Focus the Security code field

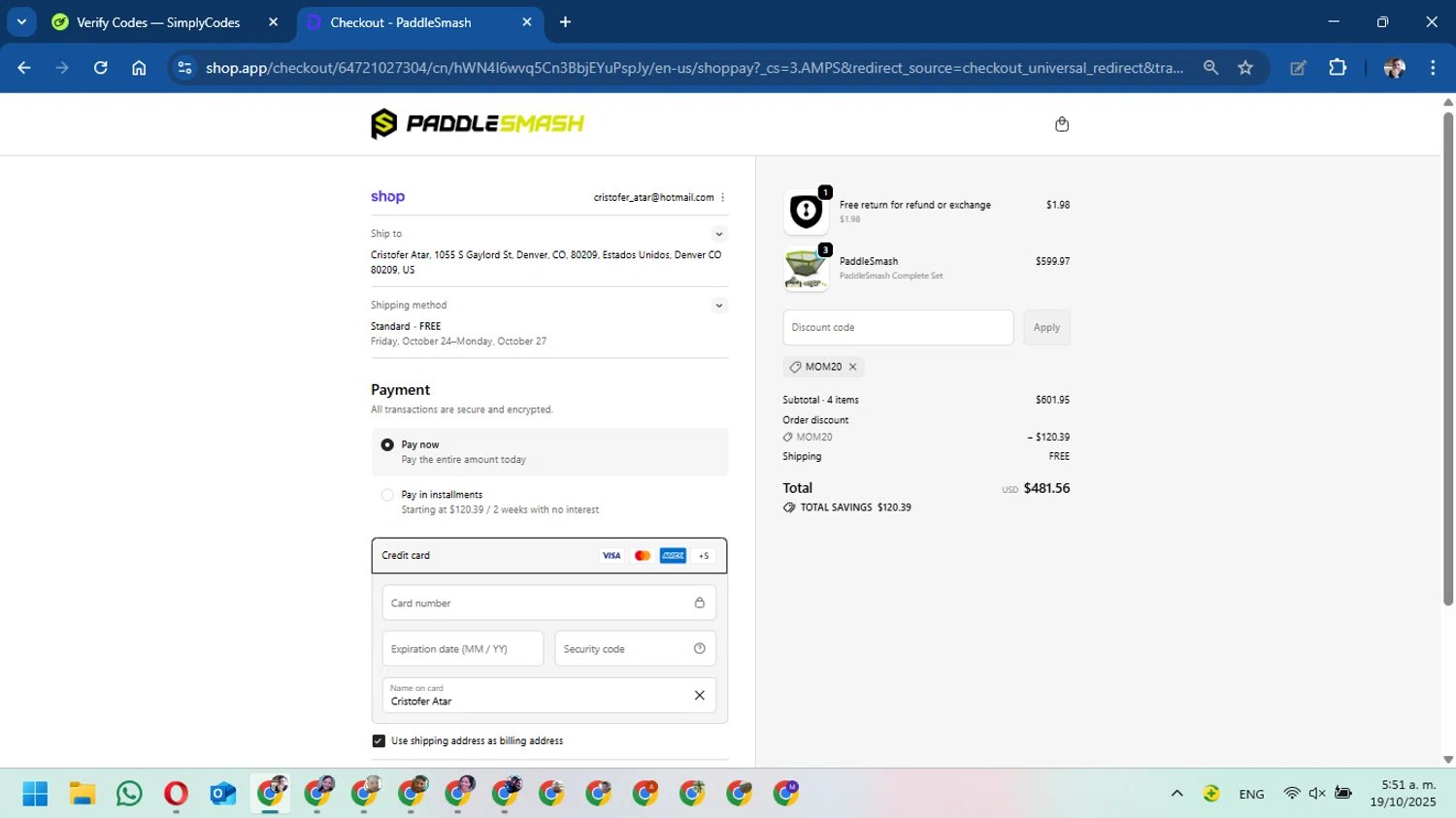[x=636, y=649]
